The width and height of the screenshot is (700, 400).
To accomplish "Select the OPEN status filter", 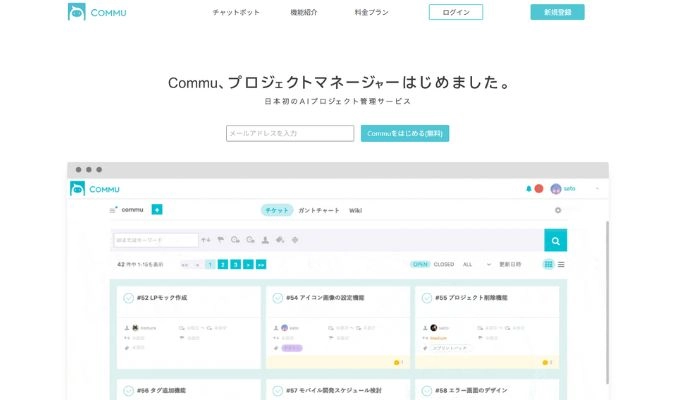I will 420,264.
